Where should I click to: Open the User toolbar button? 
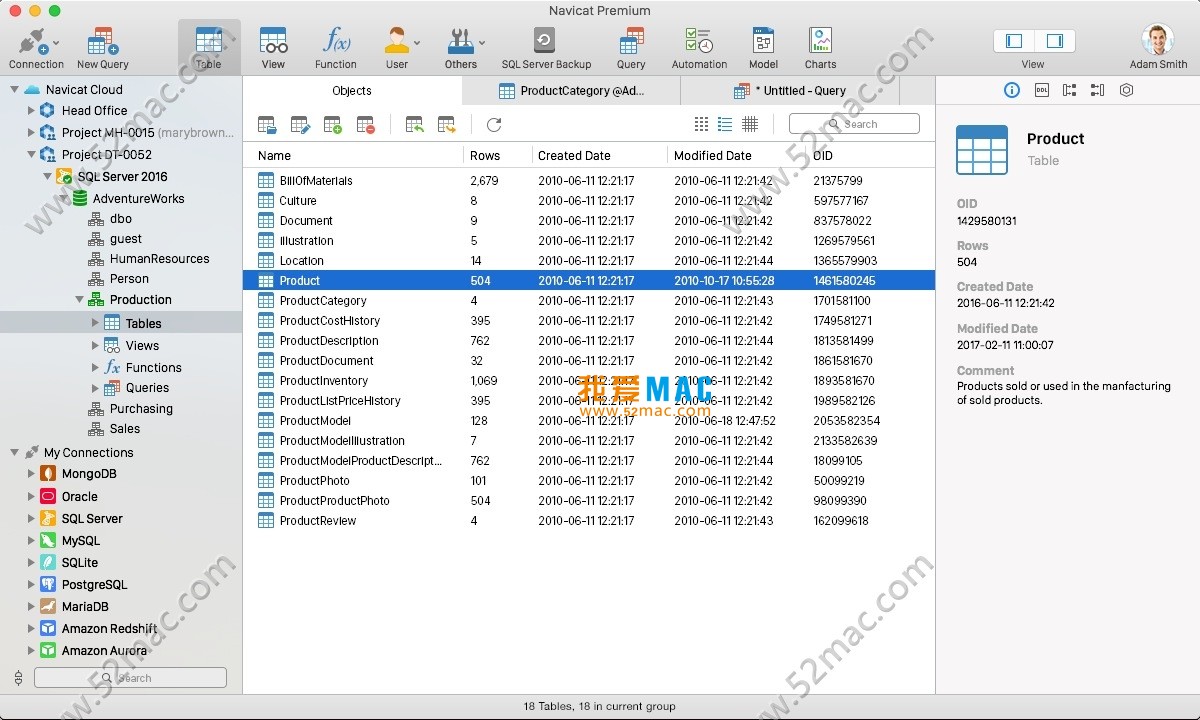click(x=397, y=48)
